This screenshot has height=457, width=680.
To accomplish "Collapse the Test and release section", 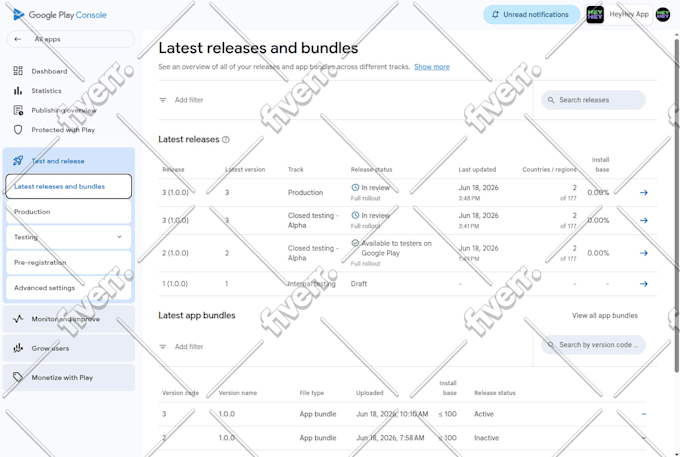I will coord(69,160).
